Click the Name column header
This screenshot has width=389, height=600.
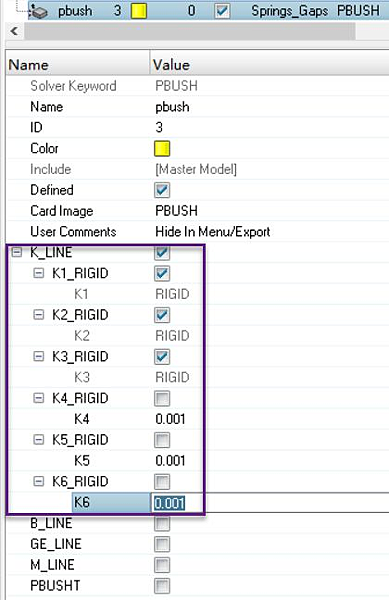(x=78, y=65)
